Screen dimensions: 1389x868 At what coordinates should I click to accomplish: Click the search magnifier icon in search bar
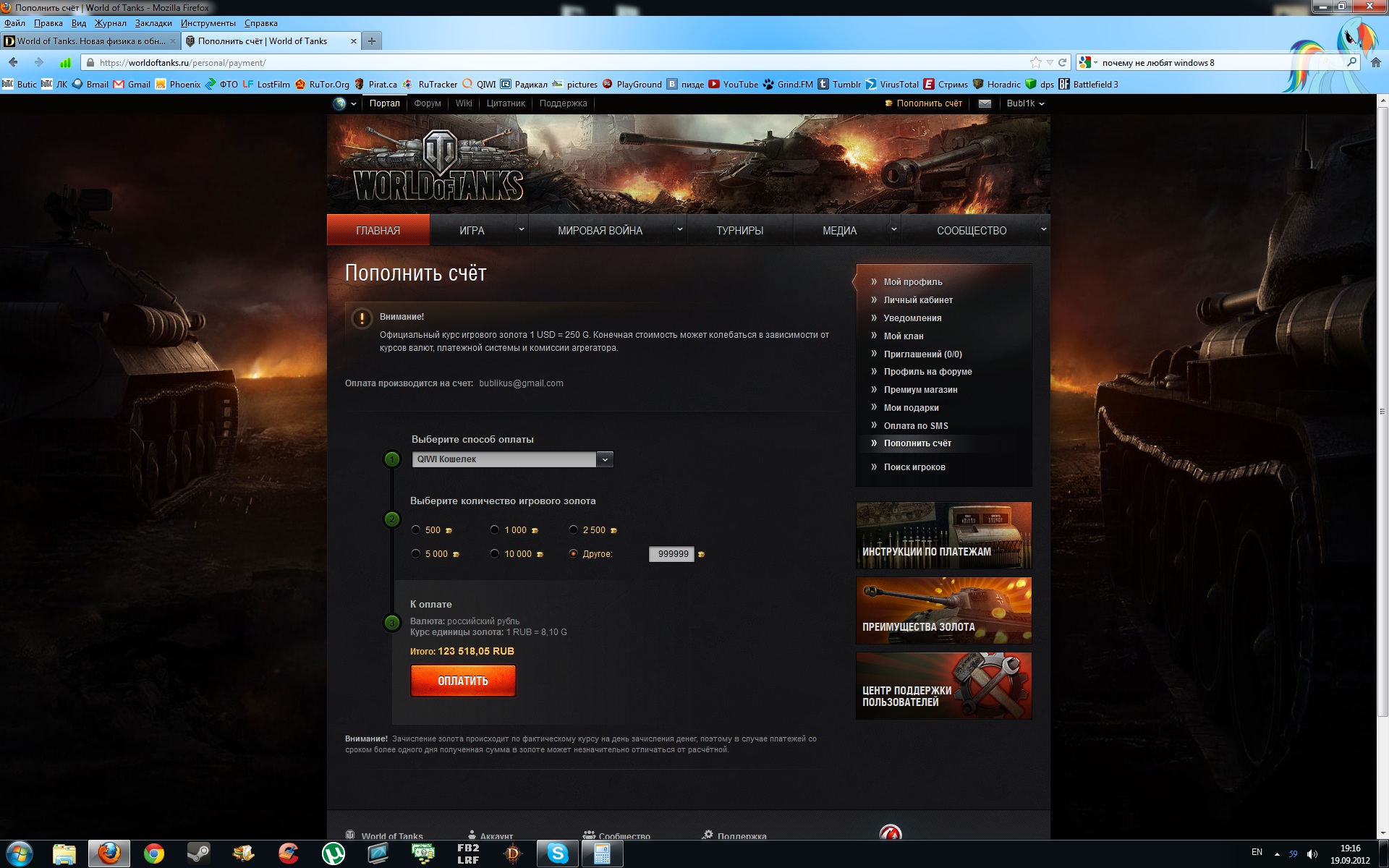[x=1351, y=62]
